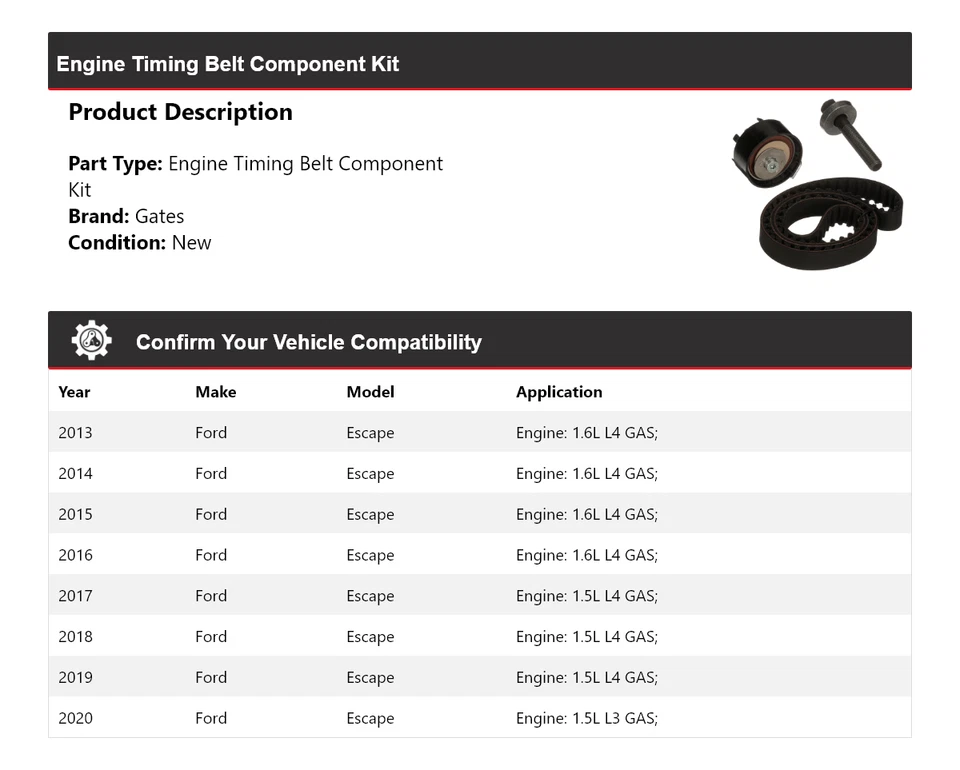Select the Application column header
This screenshot has height=770, width=960.
559,392
